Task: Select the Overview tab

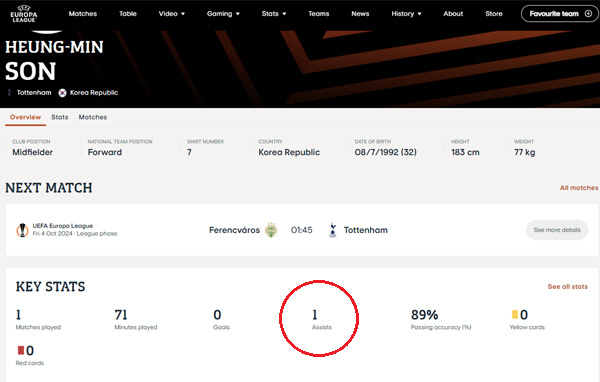Action: click(x=25, y=117)
